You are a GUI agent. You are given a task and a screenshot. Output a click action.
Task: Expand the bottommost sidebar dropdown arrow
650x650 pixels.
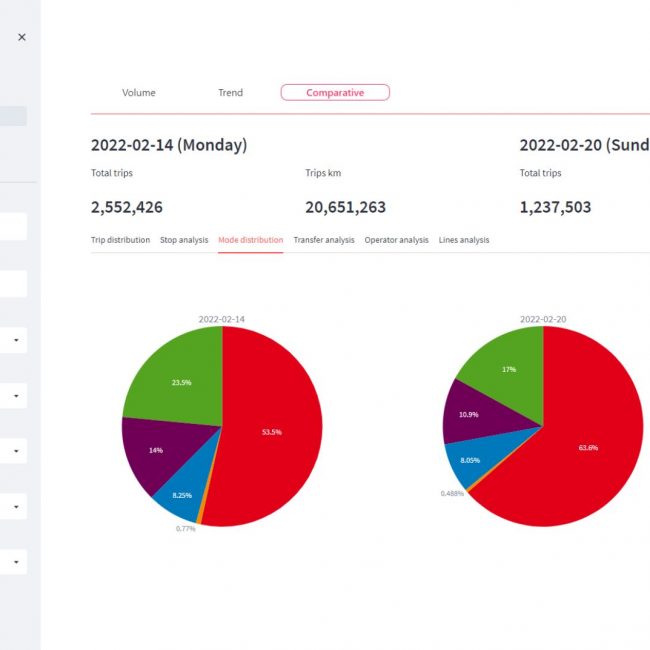[x=17, y=563]
